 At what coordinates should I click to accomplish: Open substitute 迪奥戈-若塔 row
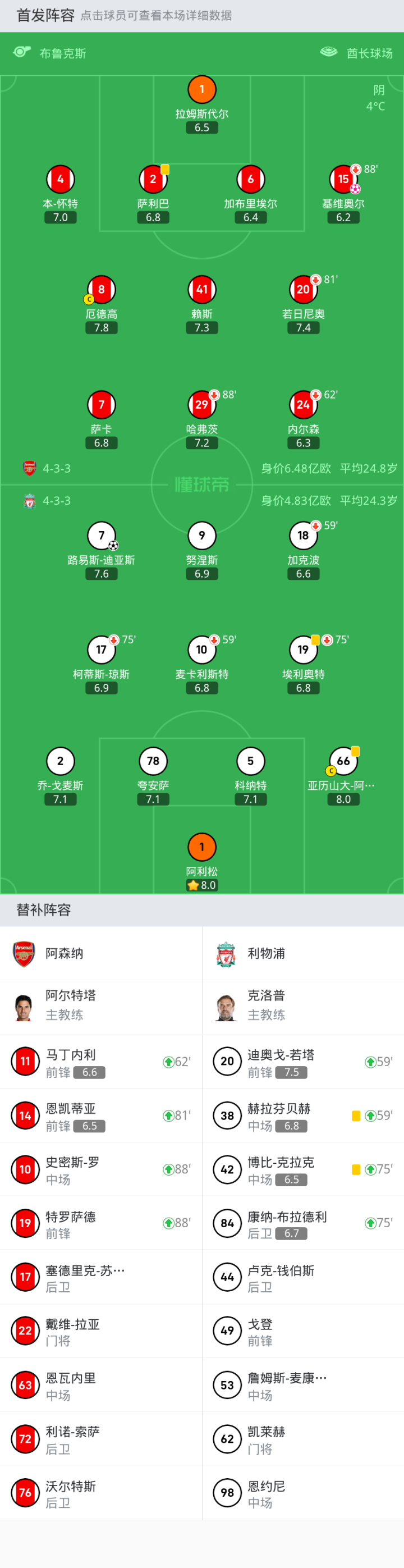[303, 1062]
